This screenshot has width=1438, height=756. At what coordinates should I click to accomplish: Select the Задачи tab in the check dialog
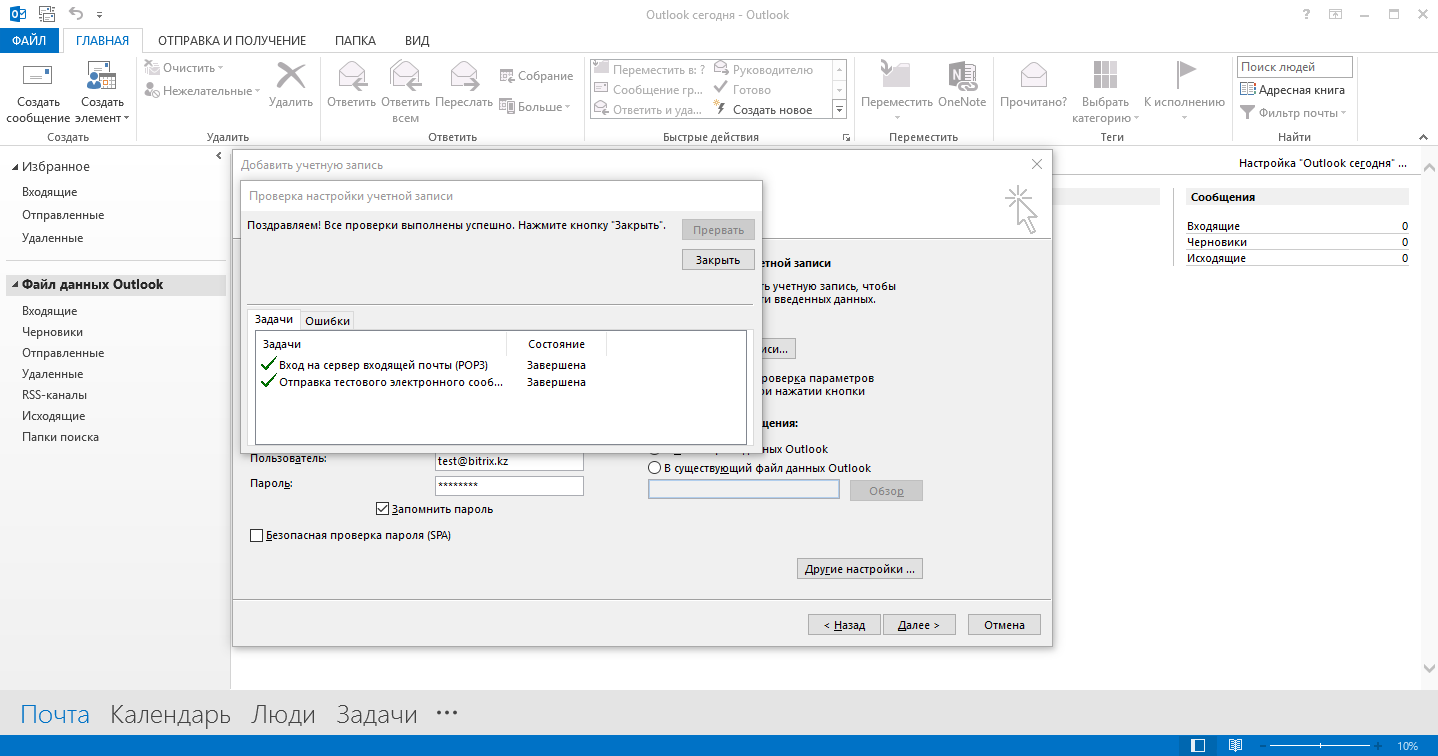pos(274,319)
